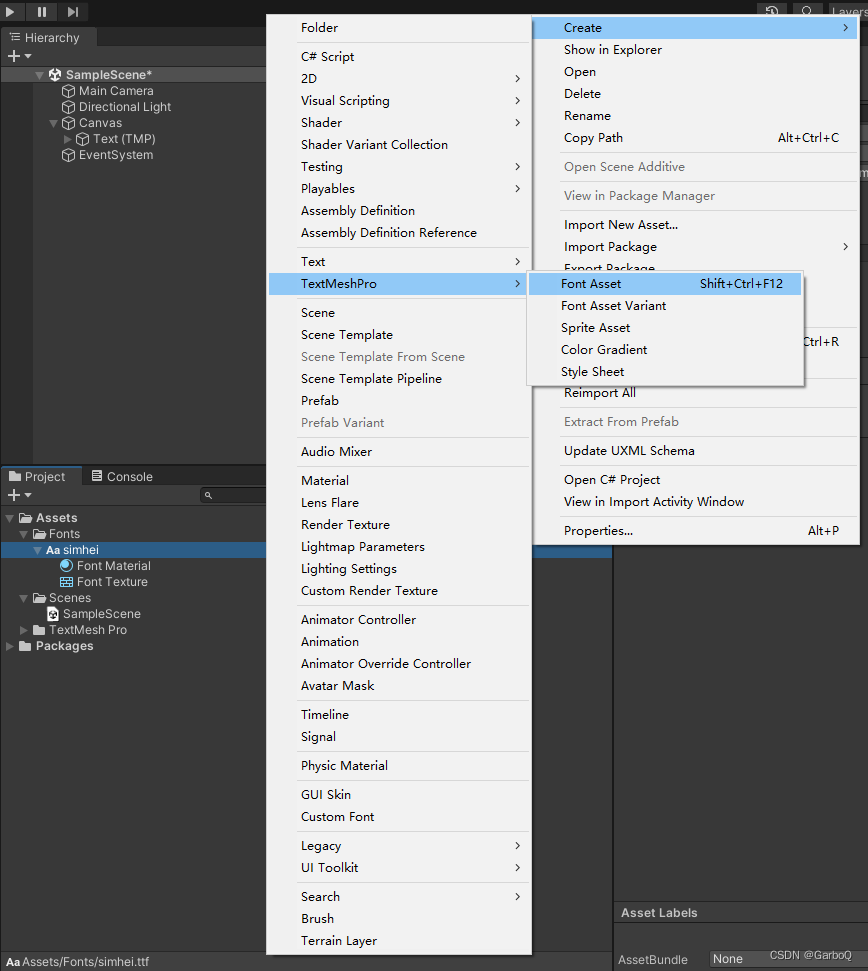Click the magnifier in the Project search bar
The height and width of the screenshot is (971, 868).
pos(209,495)
